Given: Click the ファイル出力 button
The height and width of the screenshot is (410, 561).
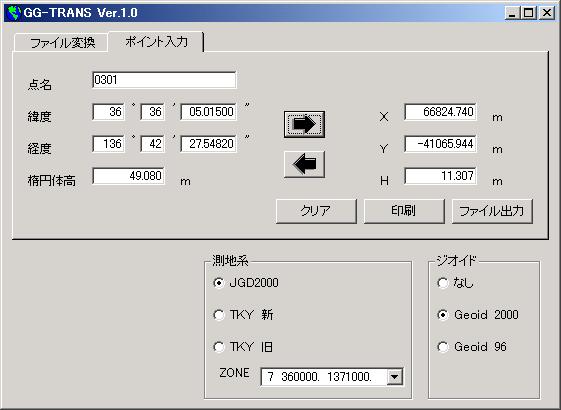Looking at the screenshot, I should (x=492, y=211).
